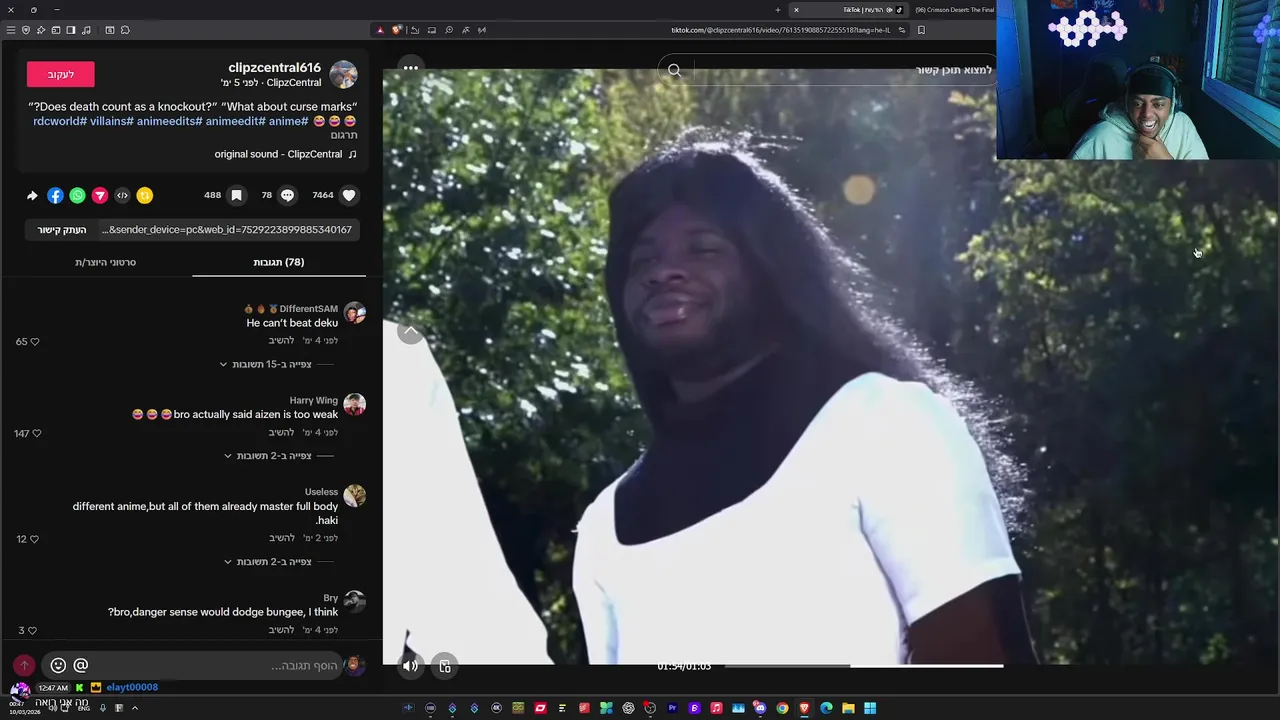Screen dimensions: 1280x720
Task: Switch to the comments (78) tab
Action: (279, 262)
